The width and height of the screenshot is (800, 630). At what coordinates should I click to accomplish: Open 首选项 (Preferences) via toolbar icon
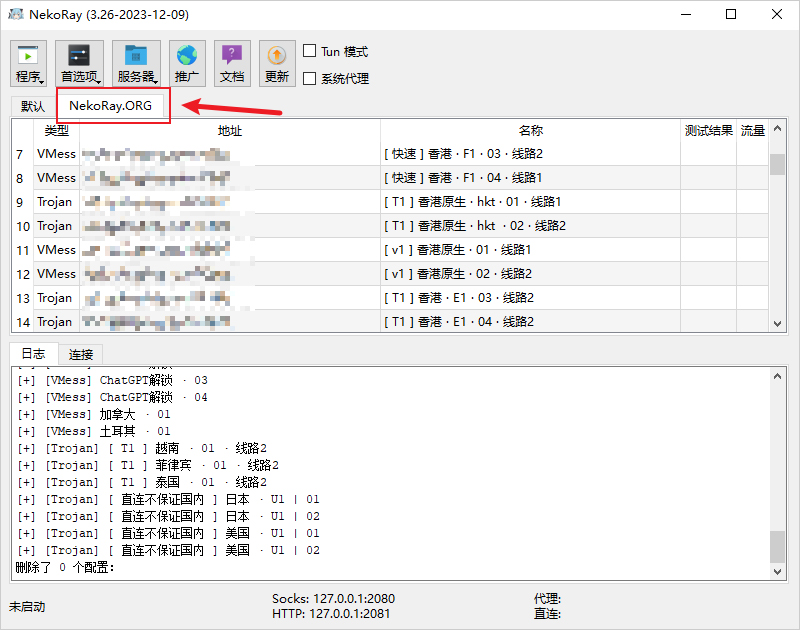coord(79,62)
